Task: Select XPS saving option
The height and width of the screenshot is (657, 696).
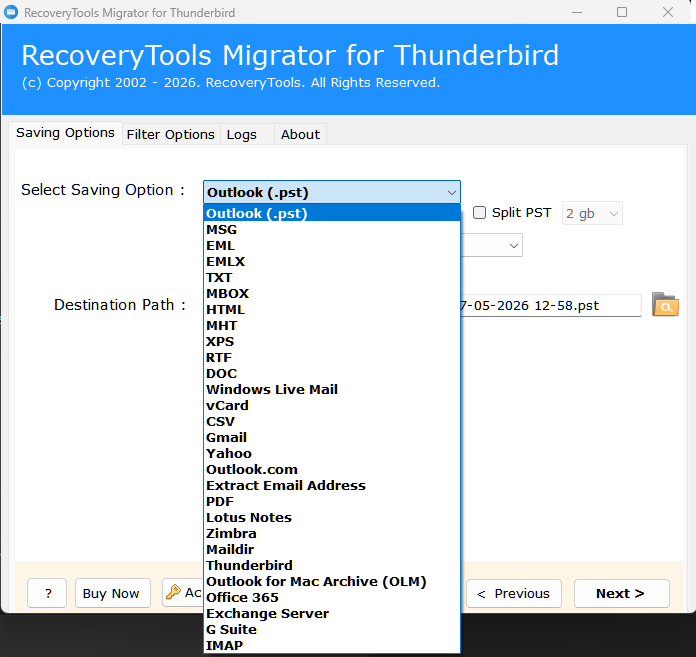Action: point(332,341)
